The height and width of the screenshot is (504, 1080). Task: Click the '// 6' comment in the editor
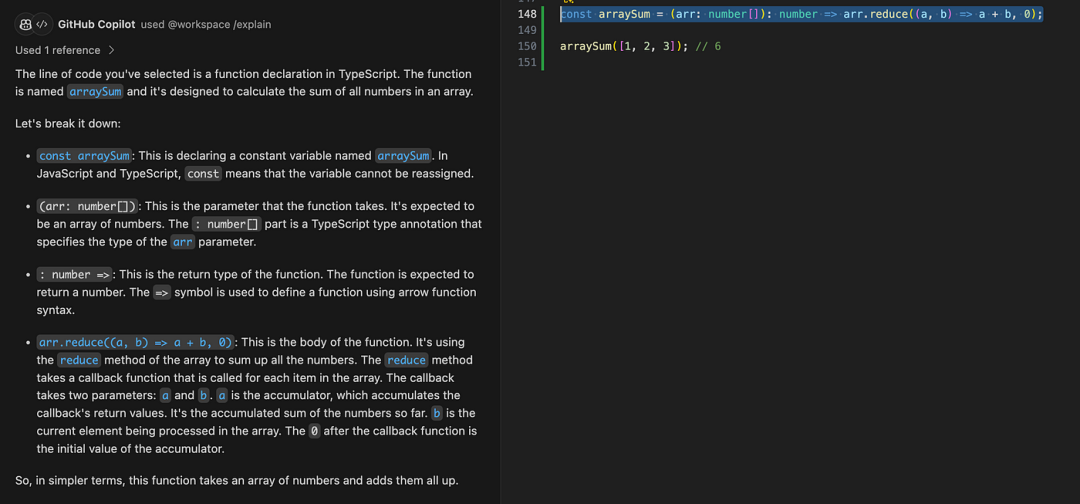[x=708, y=46]
